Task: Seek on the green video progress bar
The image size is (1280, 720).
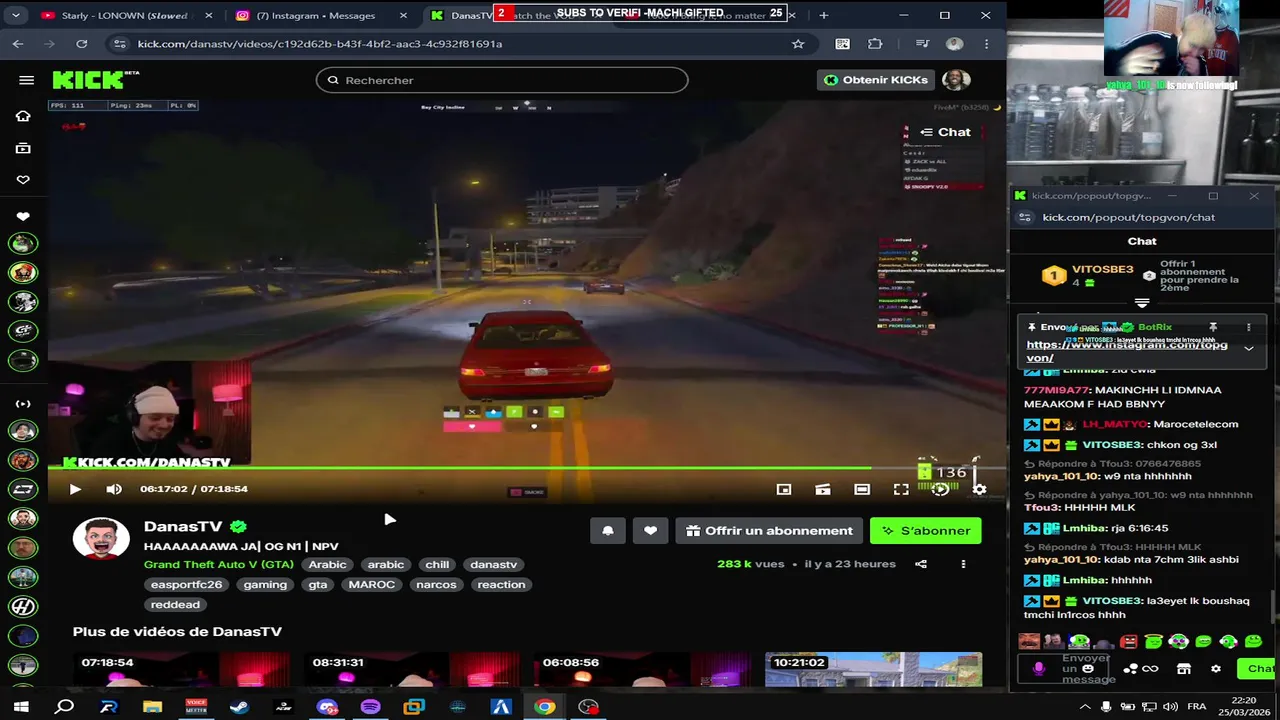Action: (528, 468)
